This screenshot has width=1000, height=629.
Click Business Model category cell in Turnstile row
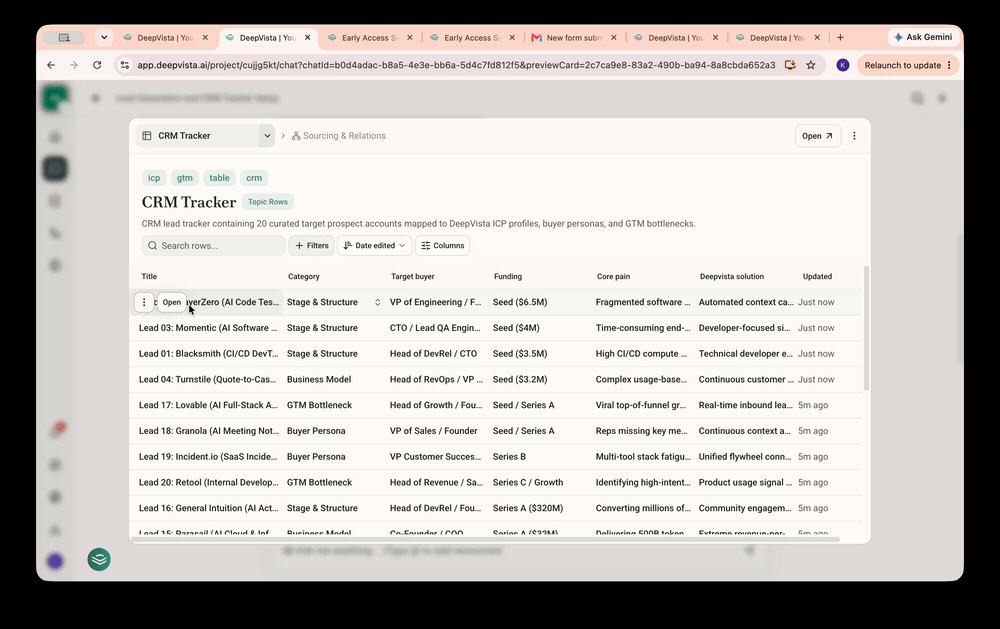(319, 380)
